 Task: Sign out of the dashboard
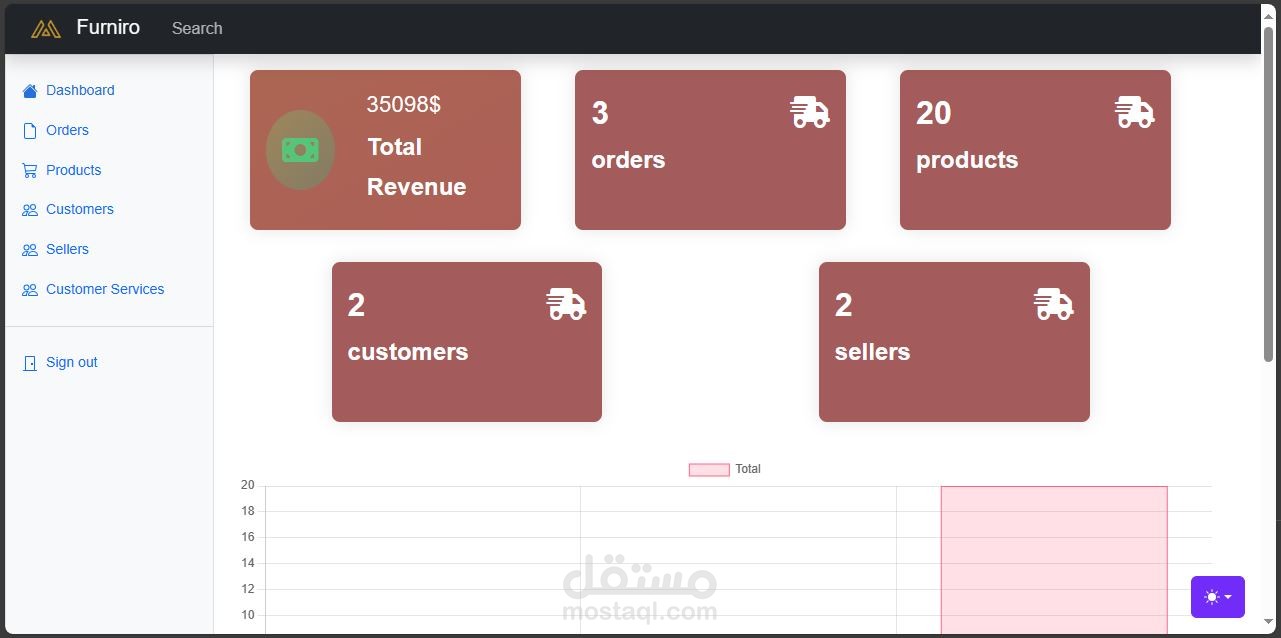72,362
